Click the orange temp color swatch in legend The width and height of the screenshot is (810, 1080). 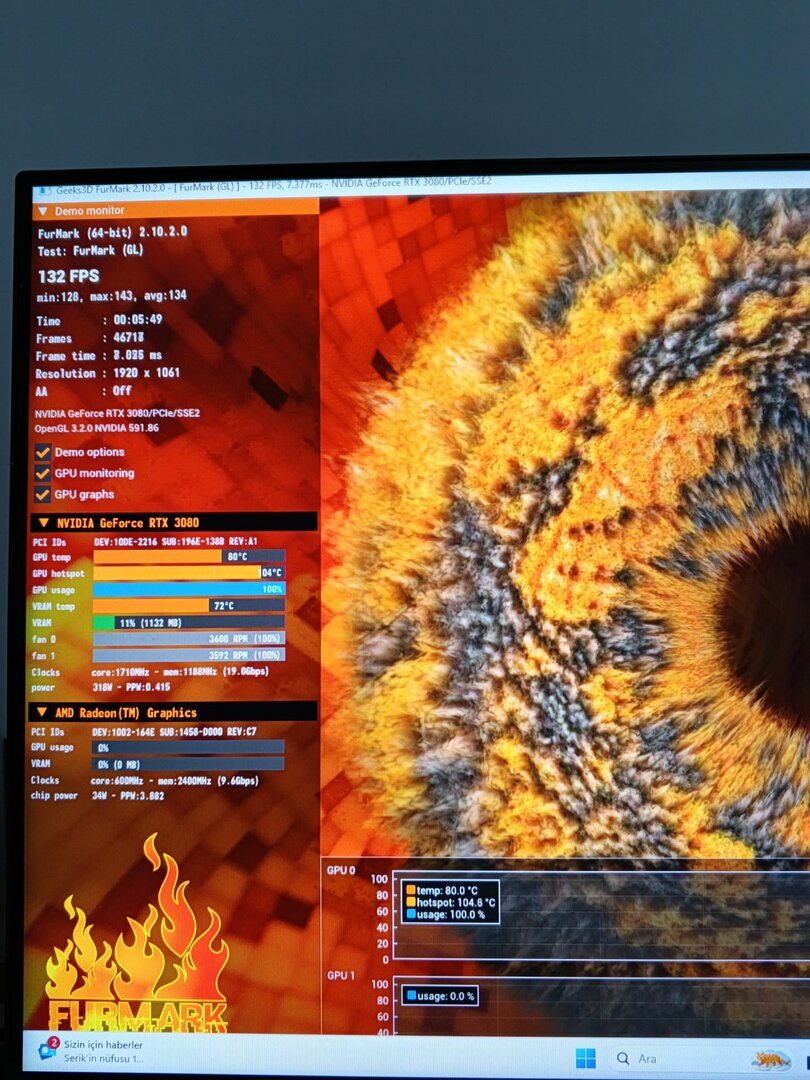coord(411,890)
